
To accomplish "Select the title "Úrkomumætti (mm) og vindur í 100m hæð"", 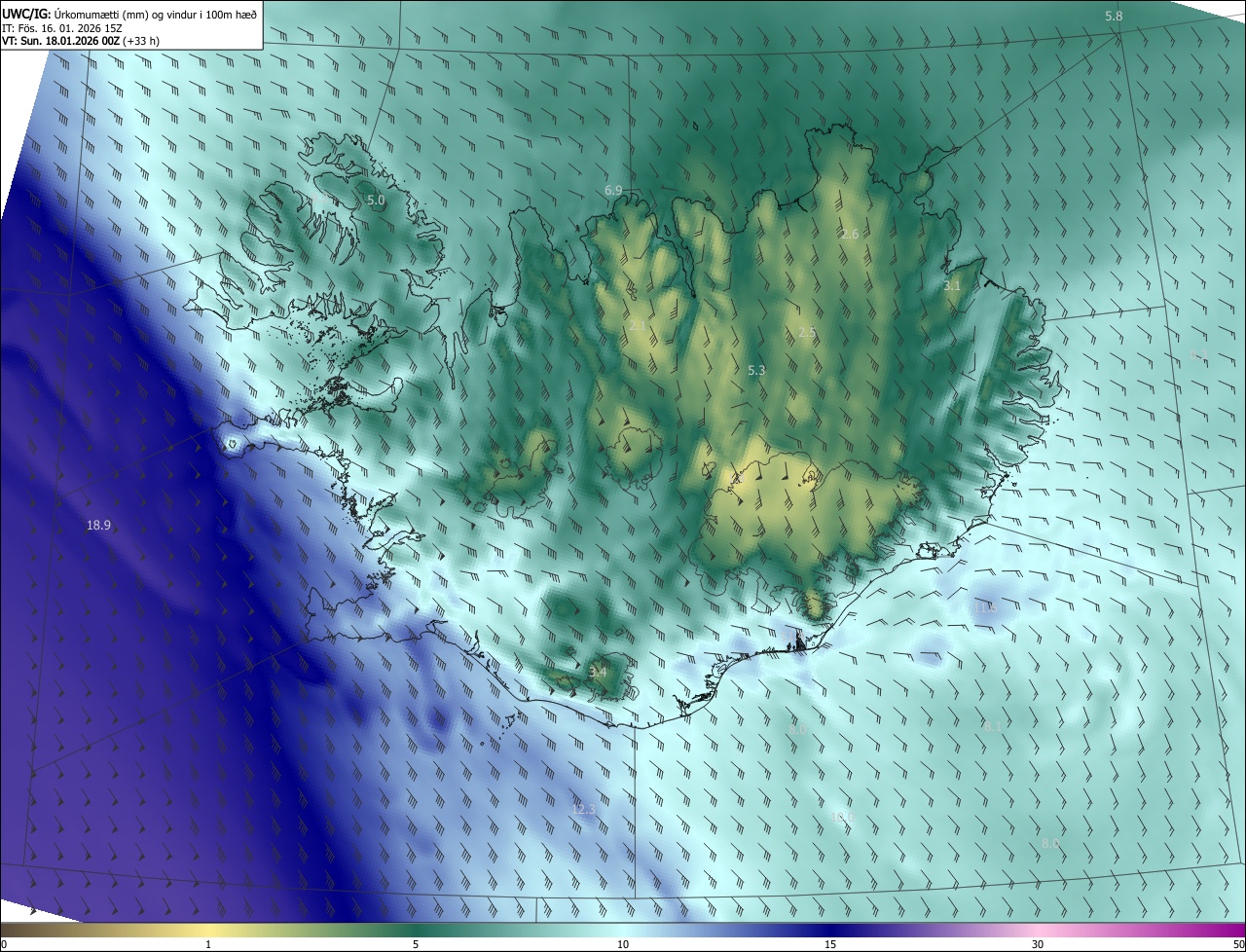I will 155,14.
